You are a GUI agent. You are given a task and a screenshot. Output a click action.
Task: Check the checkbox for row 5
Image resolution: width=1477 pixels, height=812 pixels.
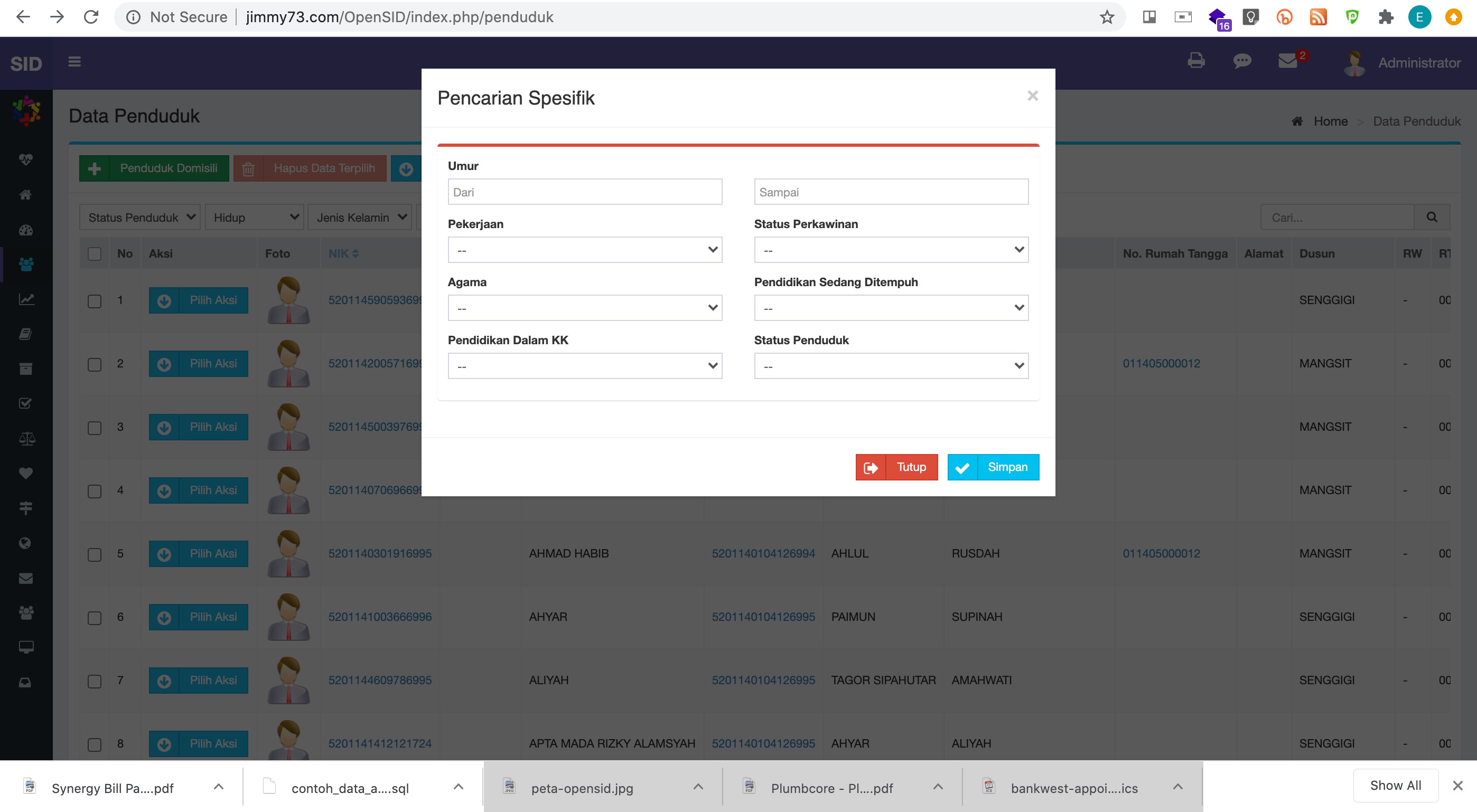[x=95, y=555]
